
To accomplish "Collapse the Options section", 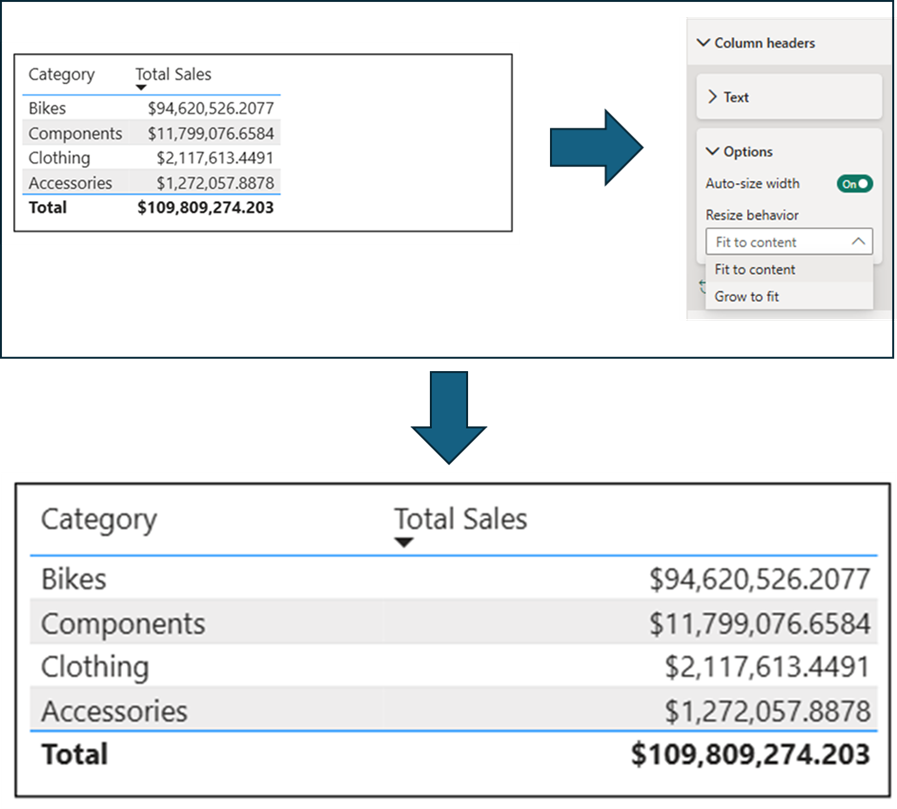I will coord(747,151).
